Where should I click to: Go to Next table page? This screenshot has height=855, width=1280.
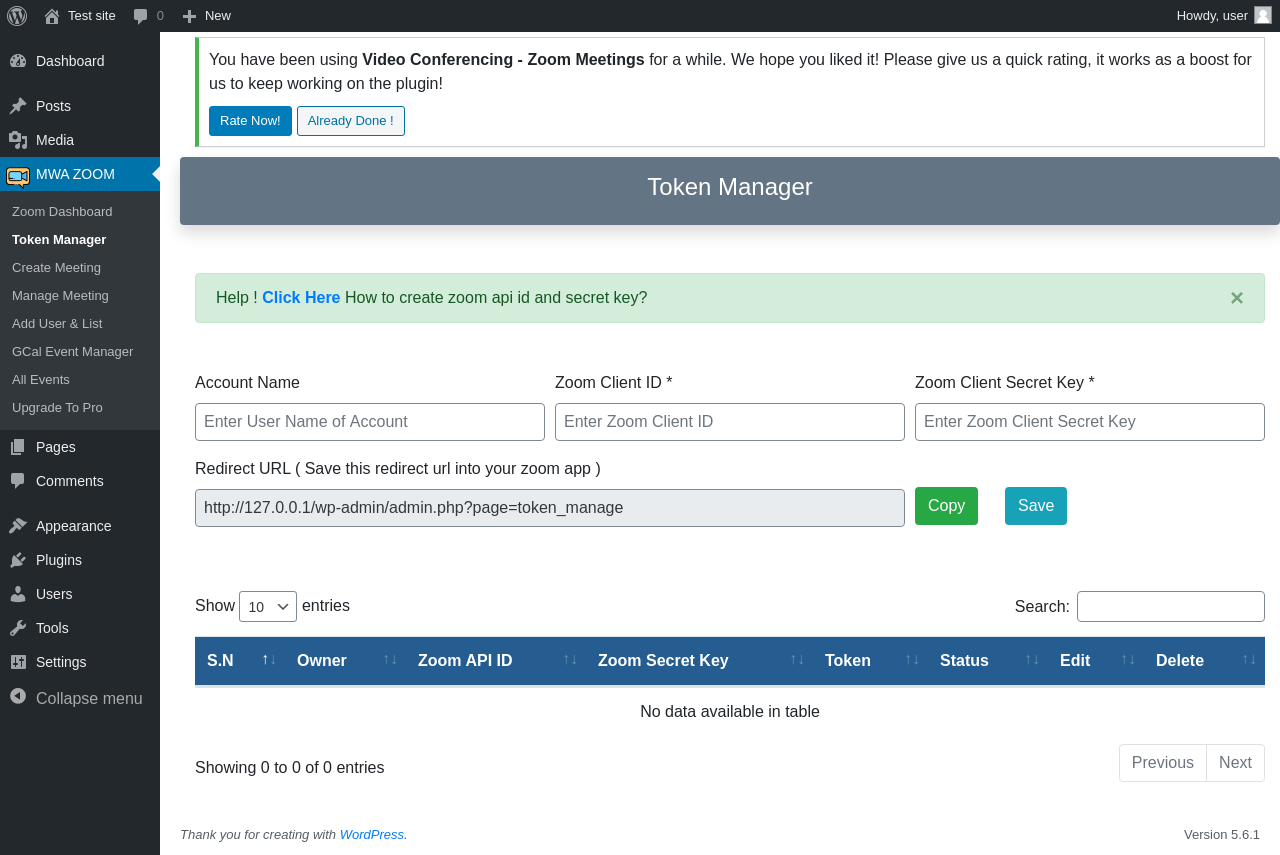1235,763
